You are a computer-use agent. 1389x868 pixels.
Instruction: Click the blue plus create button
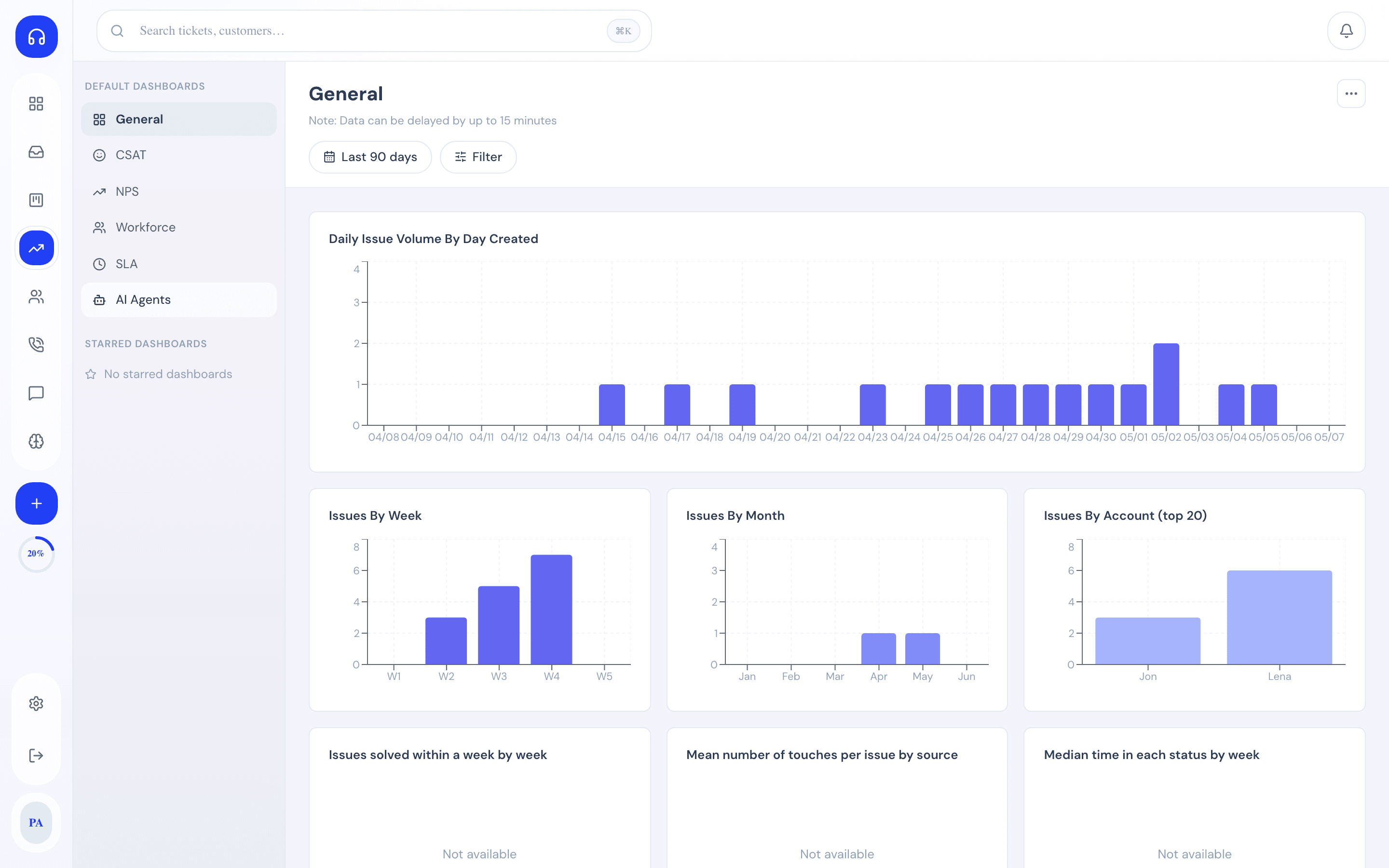(36, 503)
